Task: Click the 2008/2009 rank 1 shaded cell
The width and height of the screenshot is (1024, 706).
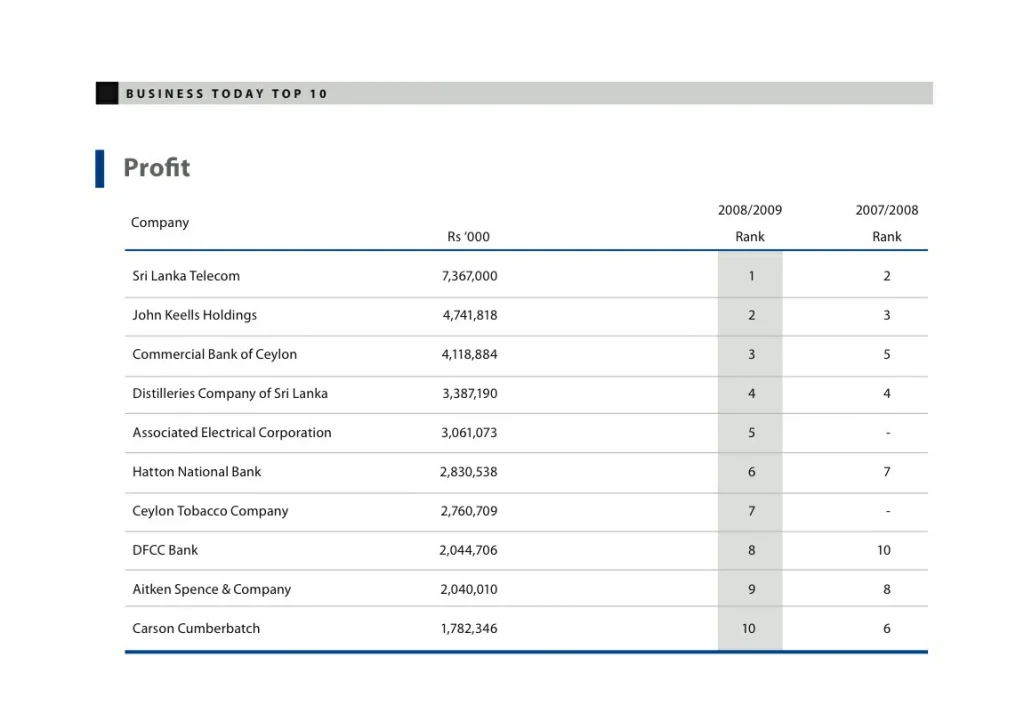Action: tap(751, 276)
